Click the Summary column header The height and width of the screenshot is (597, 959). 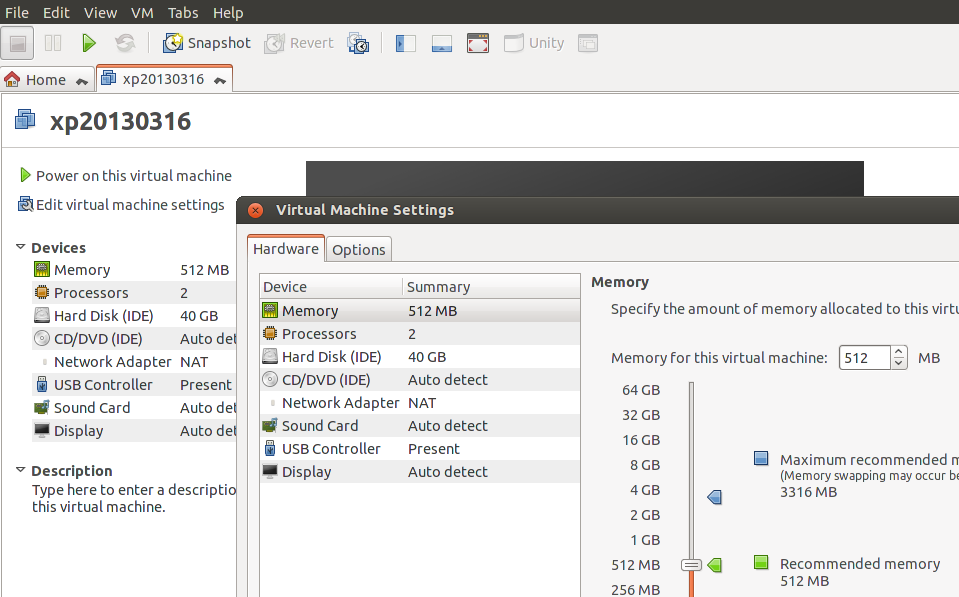pyautogui.click(x=492, y=287)
